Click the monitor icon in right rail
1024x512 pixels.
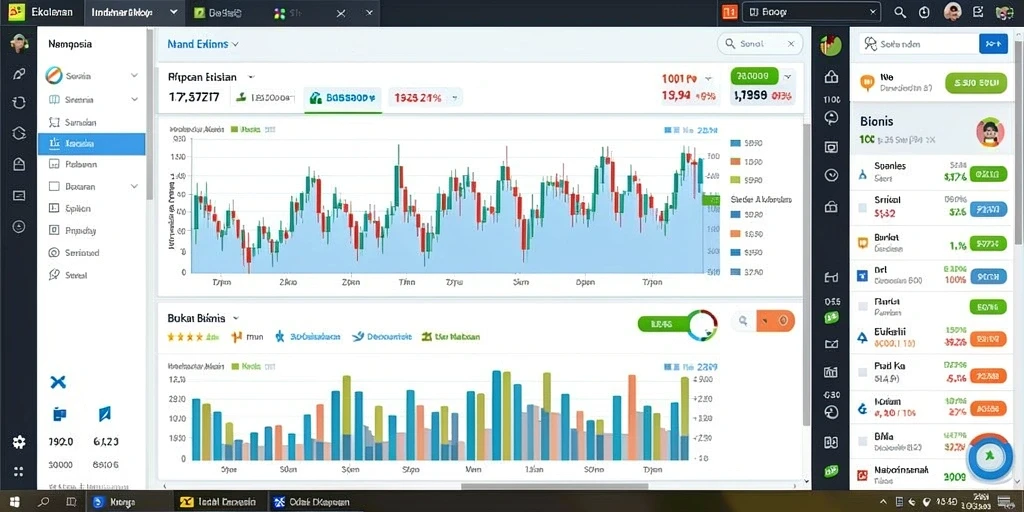point(831,147)
